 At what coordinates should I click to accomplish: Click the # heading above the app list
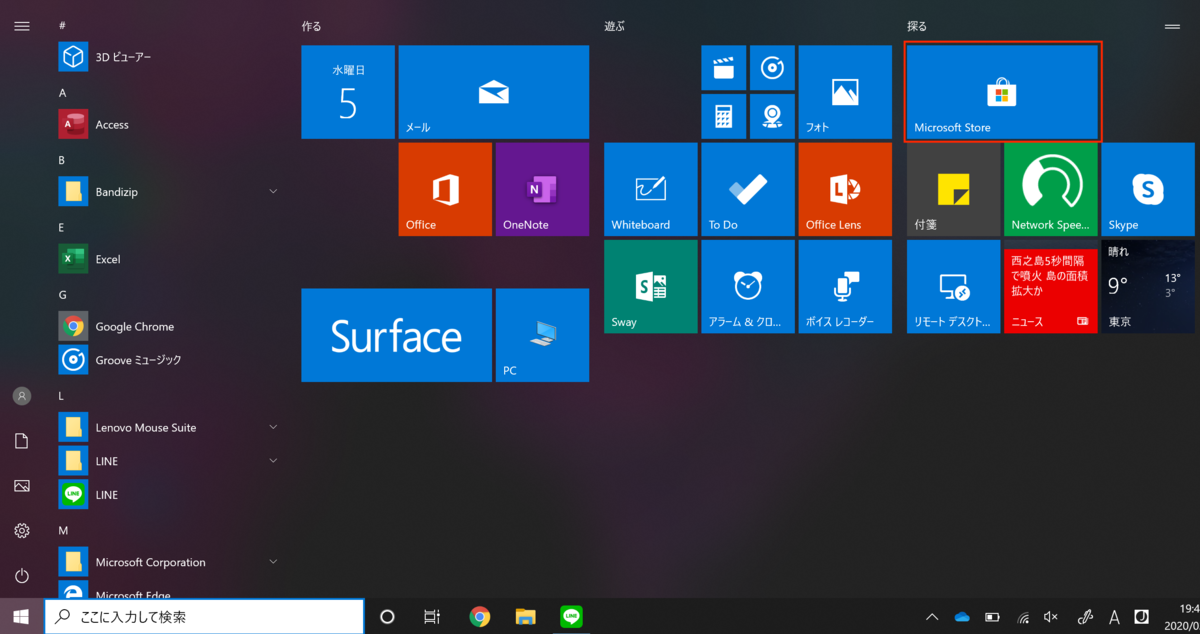63,25
